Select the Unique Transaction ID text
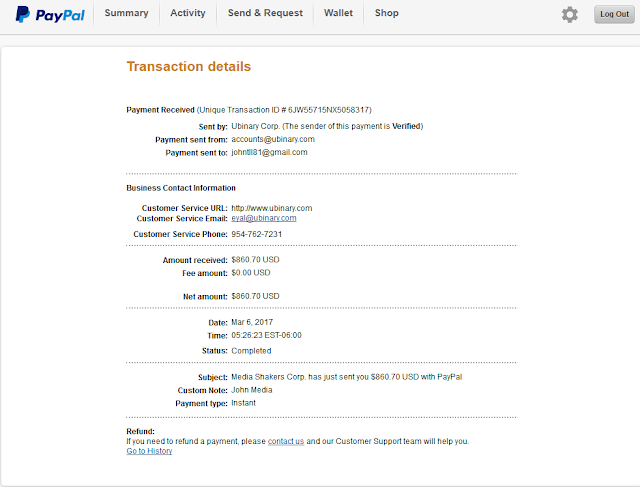Viewport: 640px width, 487px height. pos(284,110)
